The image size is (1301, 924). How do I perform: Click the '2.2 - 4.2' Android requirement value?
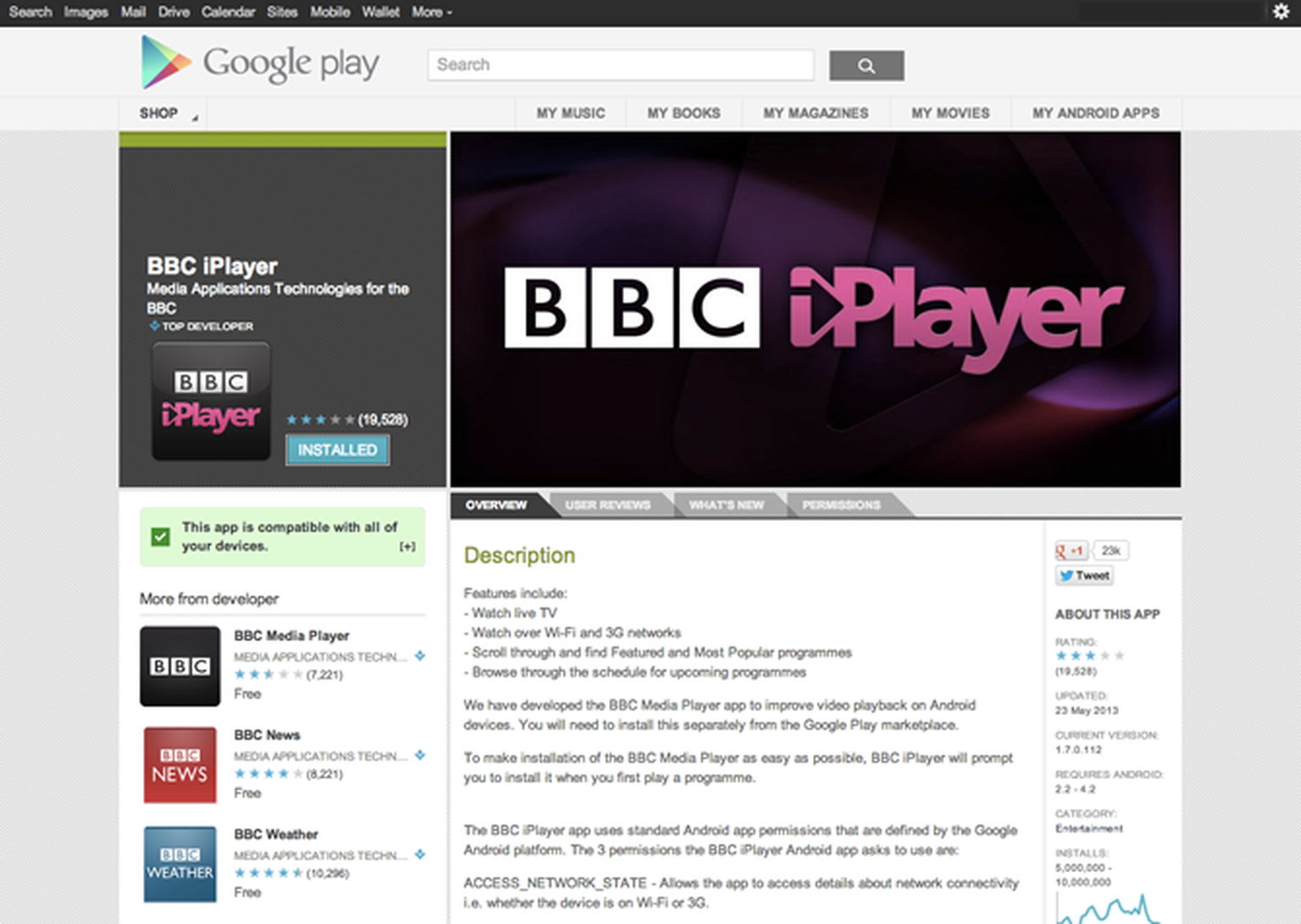tap(1075, 789)
